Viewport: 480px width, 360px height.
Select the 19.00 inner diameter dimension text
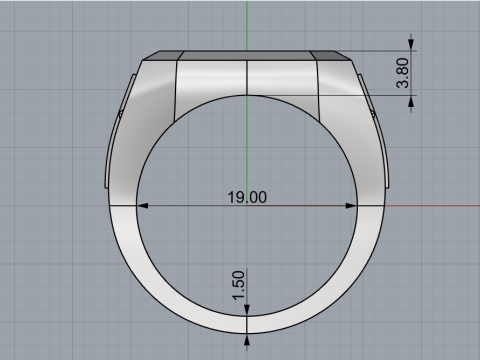(x=247, y=197)
